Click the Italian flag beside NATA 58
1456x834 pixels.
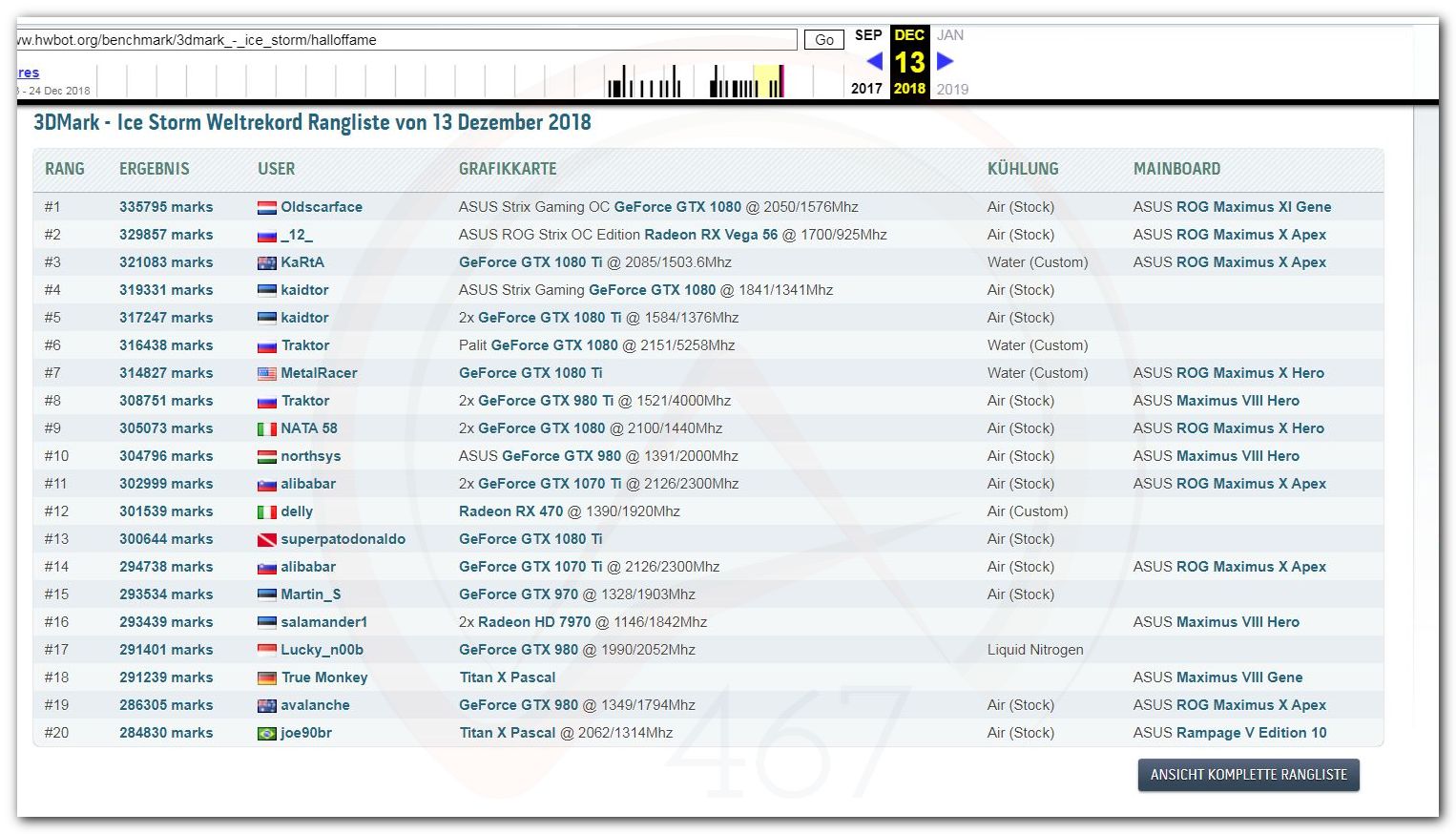(267, 428)
